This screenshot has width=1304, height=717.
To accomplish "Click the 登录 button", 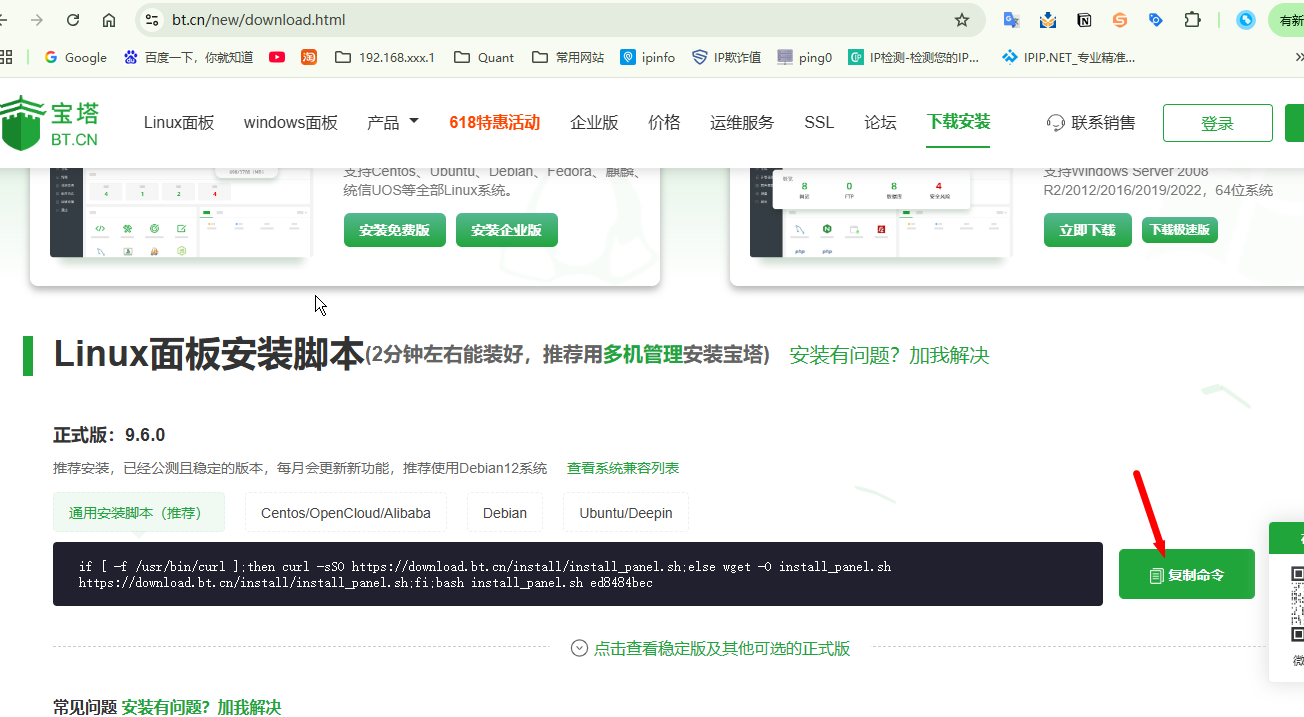I will tap(1218, 123).
